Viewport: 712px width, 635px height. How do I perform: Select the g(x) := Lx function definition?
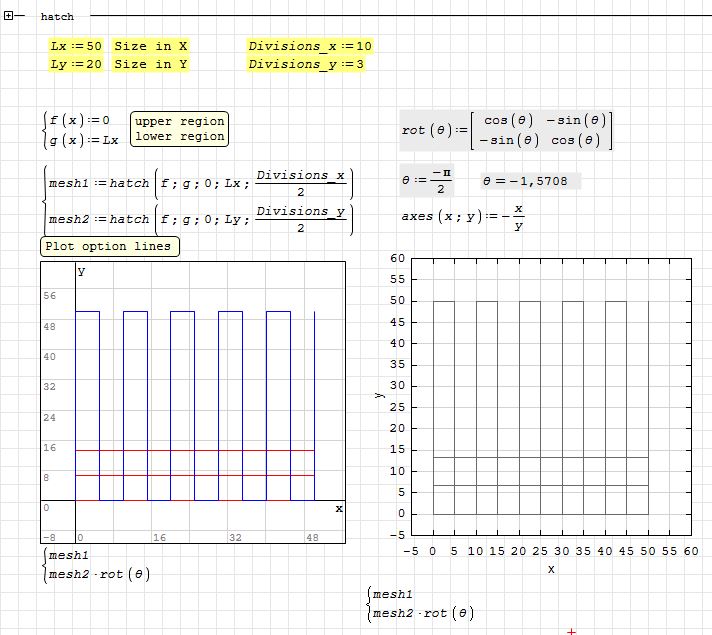[84, 140]
